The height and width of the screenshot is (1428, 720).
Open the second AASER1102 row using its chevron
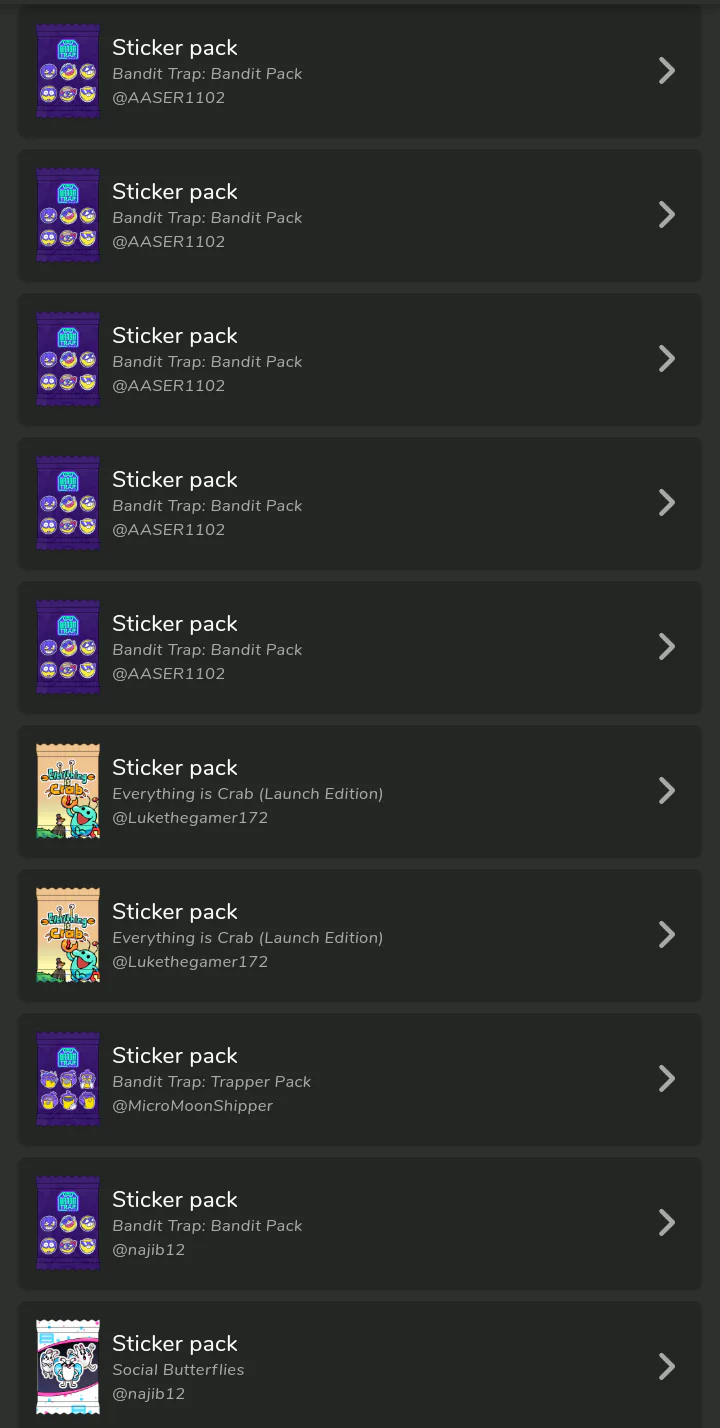click(x=667, y=214)
